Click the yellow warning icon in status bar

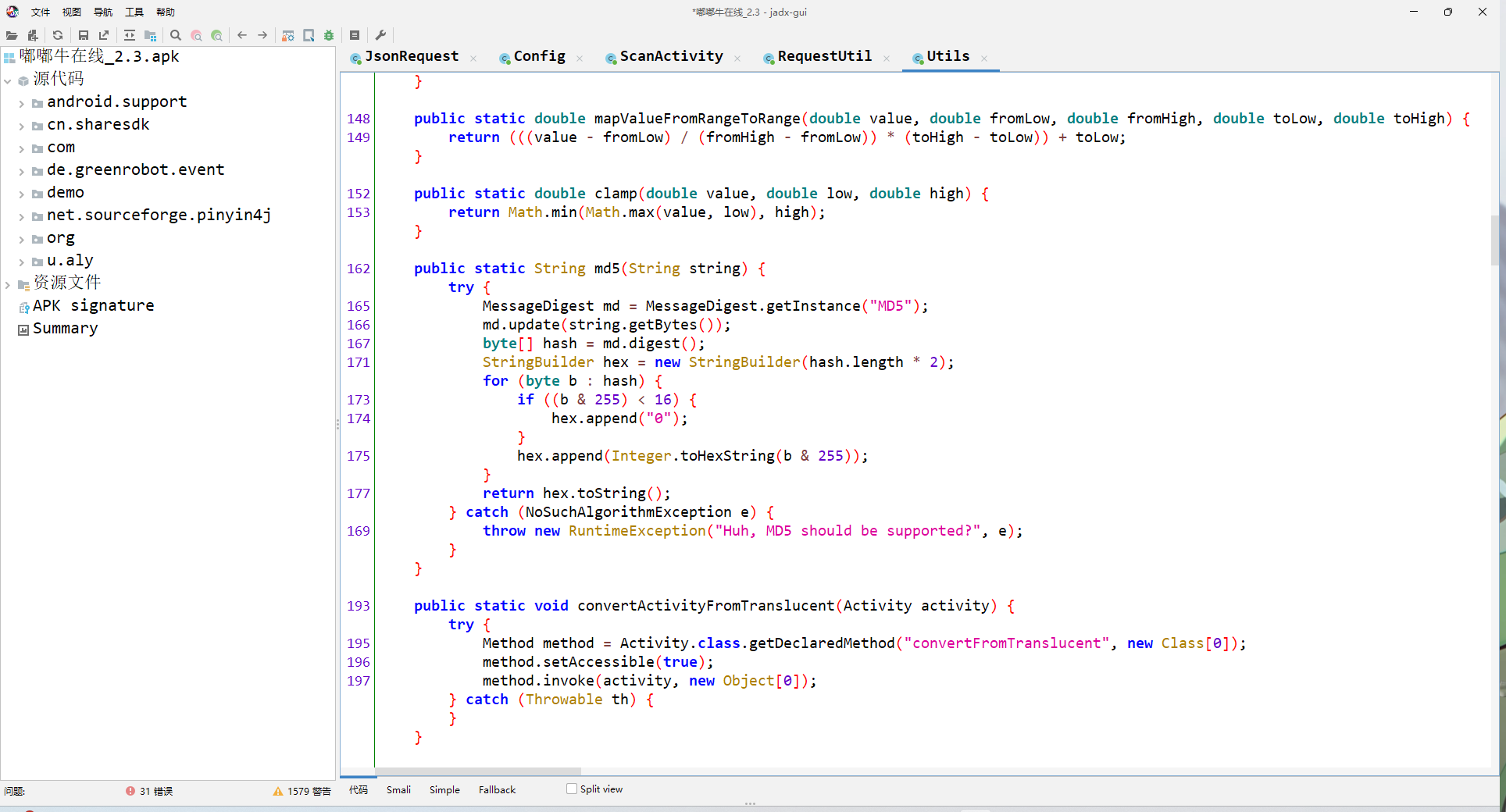pyautogui.click(x=278, y=791)
